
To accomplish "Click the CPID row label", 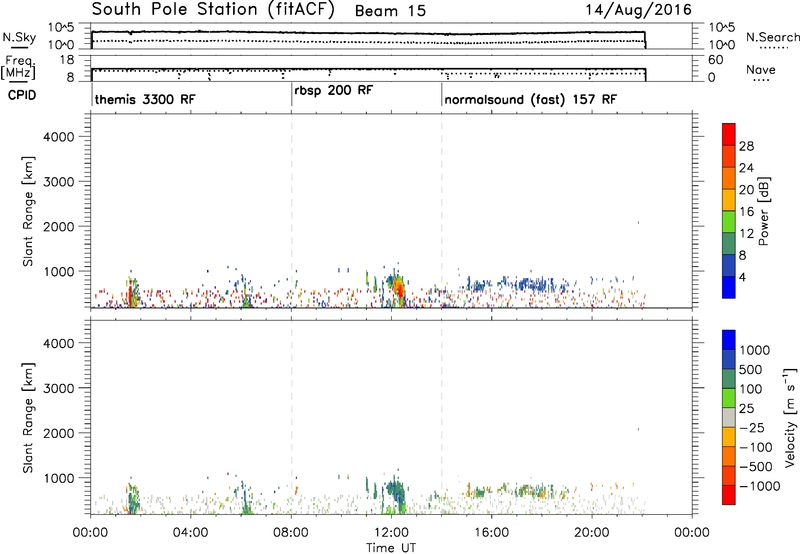I will pyautogui.click(x=22, y=95).
